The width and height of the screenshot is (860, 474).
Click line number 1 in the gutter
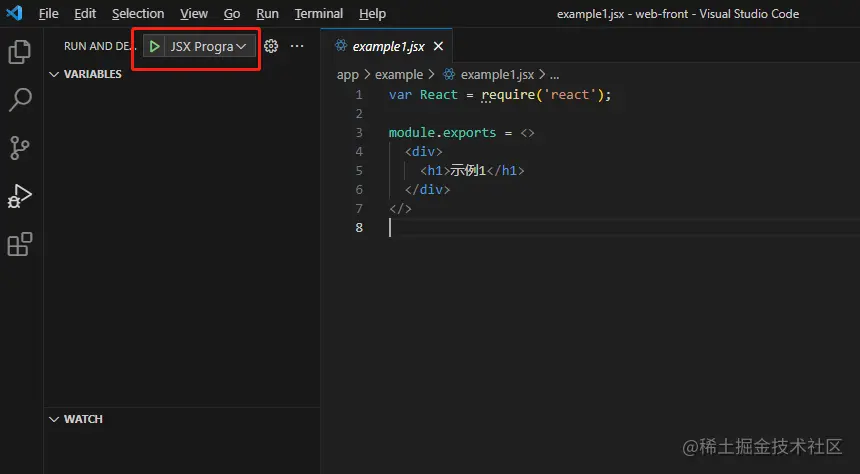(x=359, y=95)
